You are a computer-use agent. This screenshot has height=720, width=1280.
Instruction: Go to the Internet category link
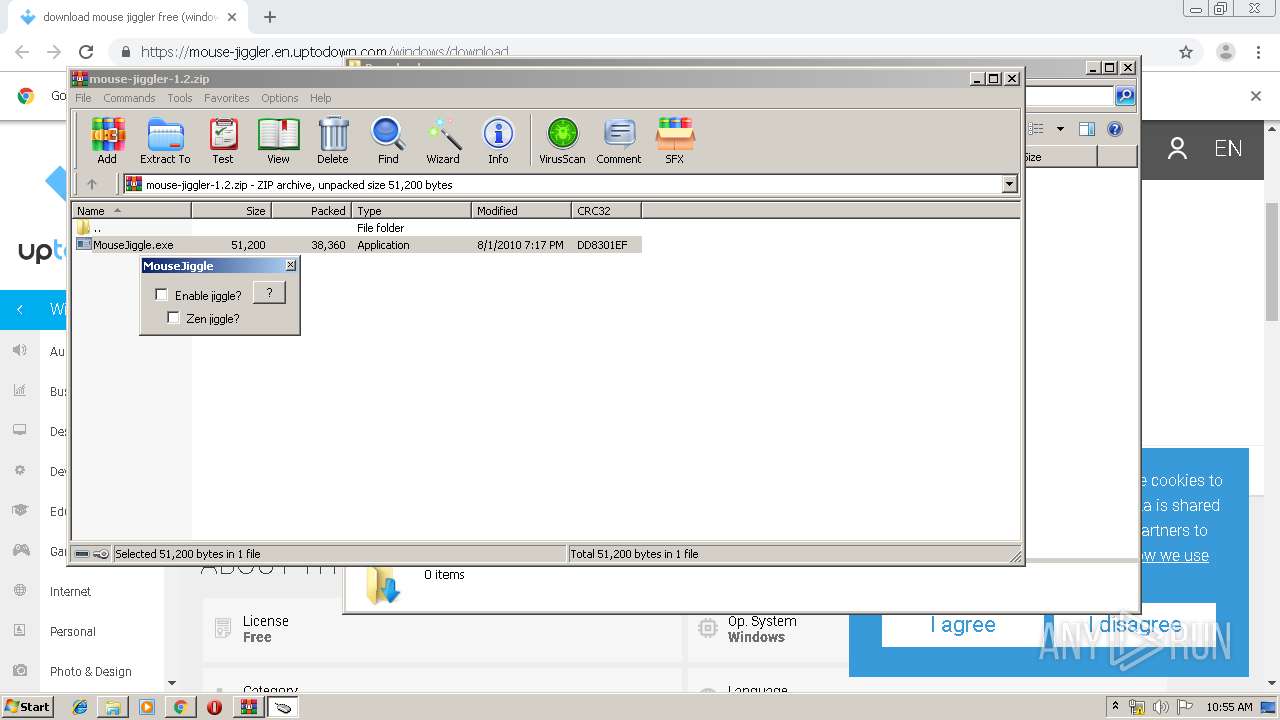point(70,592)
